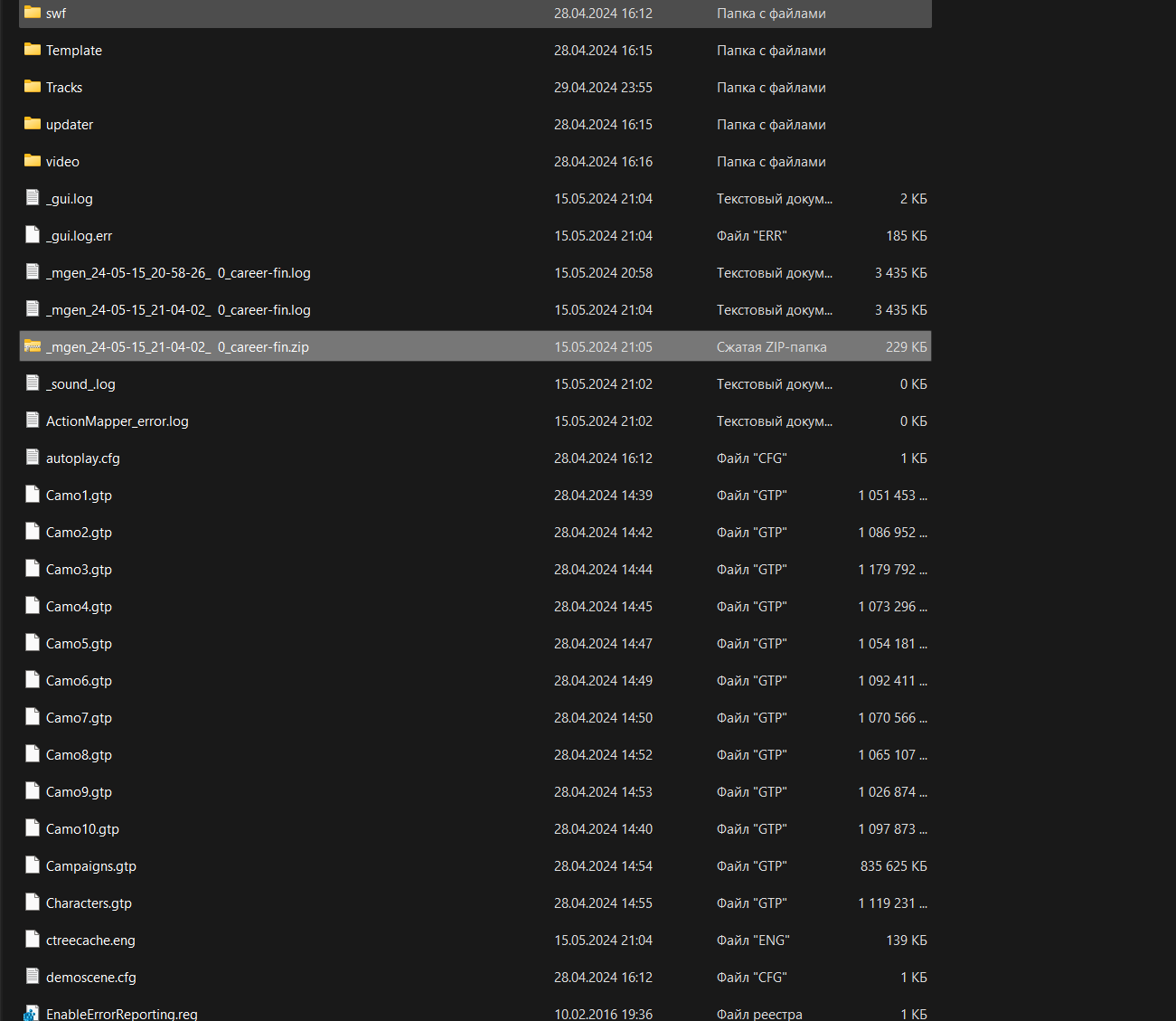Click the video folder icon

[33, 161]
